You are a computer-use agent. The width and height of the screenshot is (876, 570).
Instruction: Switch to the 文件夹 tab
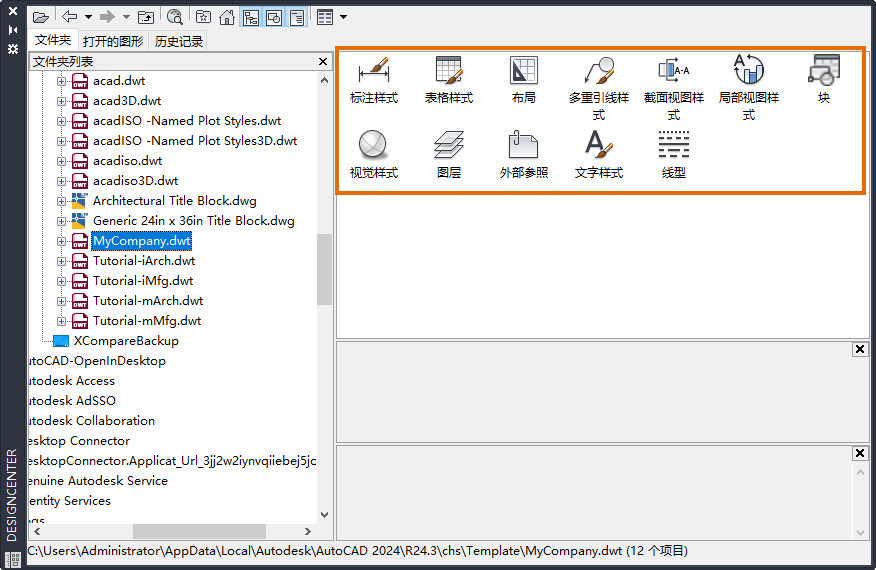point(53,40)
